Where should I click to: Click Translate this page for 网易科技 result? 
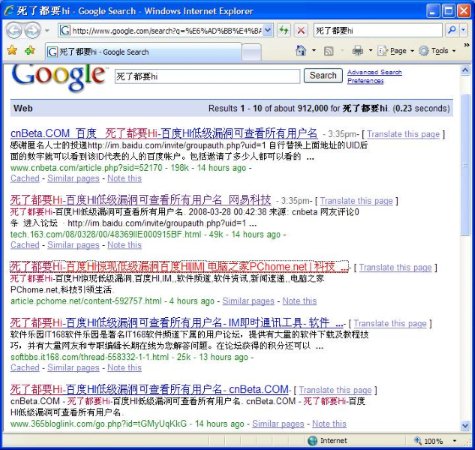pyautogui.click(x=356, y=201)
